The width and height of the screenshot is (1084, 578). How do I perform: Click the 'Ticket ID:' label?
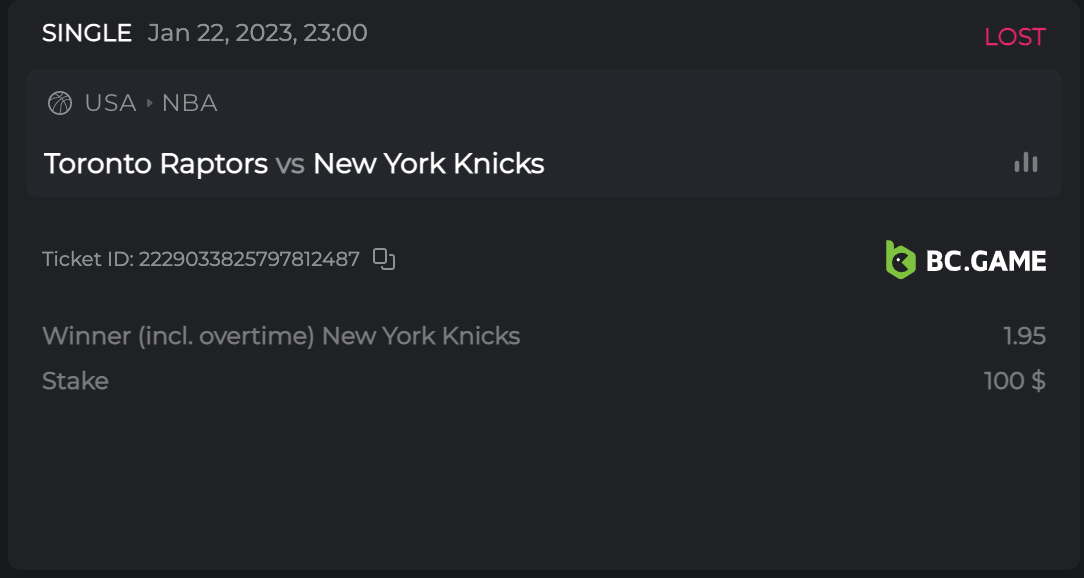coord(88,259)
